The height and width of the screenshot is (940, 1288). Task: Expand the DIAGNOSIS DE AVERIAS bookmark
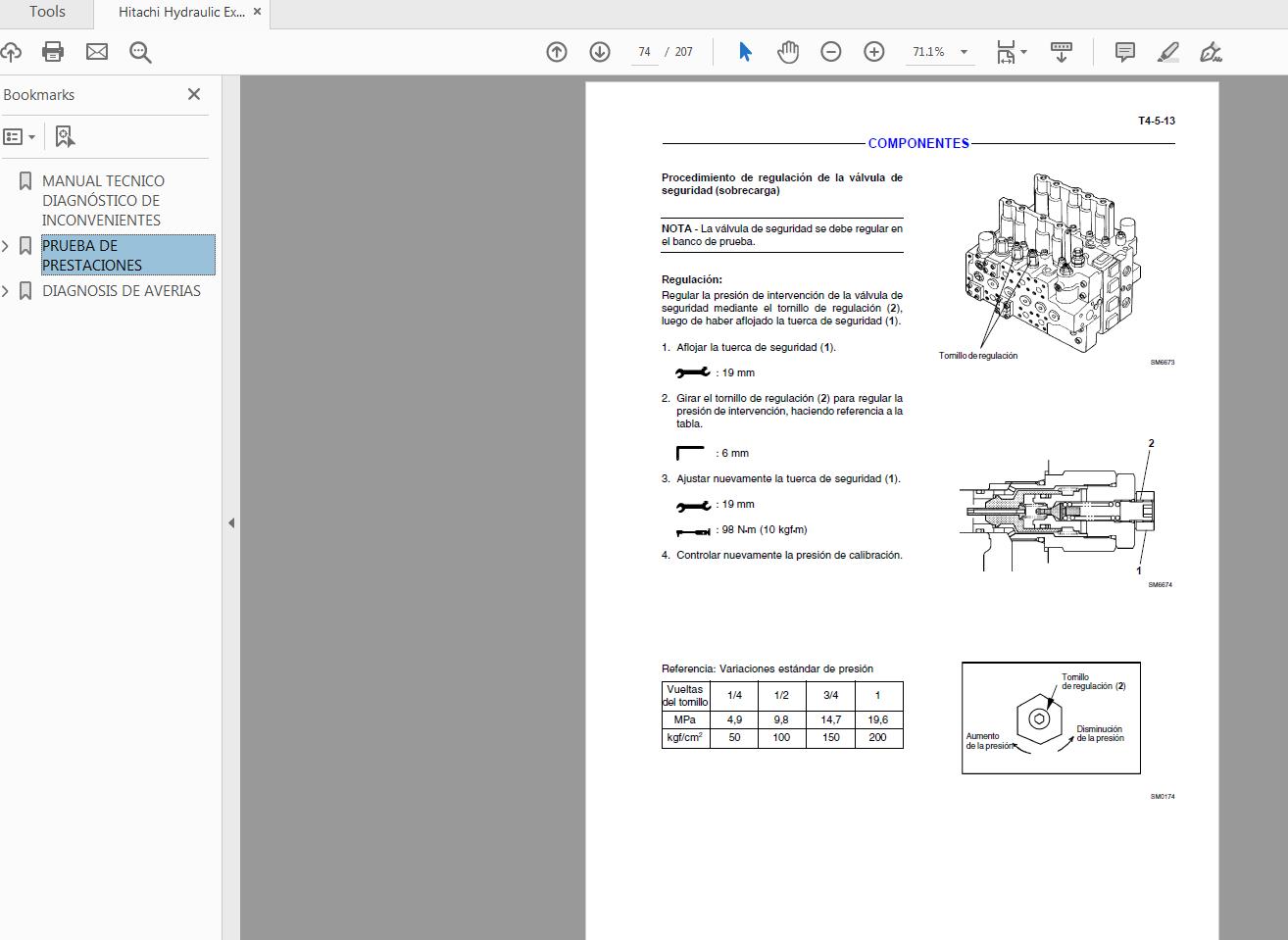pos(6,291)
